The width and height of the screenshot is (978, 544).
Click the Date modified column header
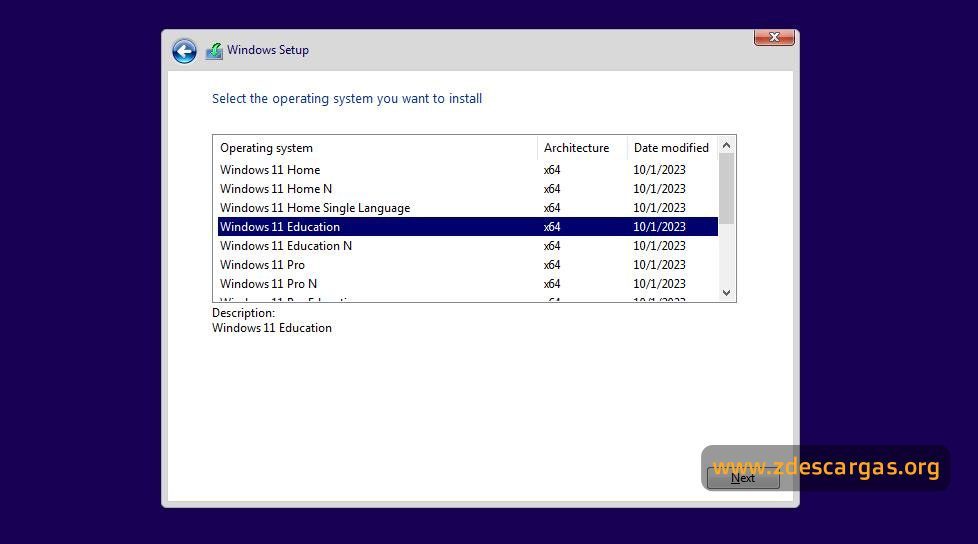672,148
